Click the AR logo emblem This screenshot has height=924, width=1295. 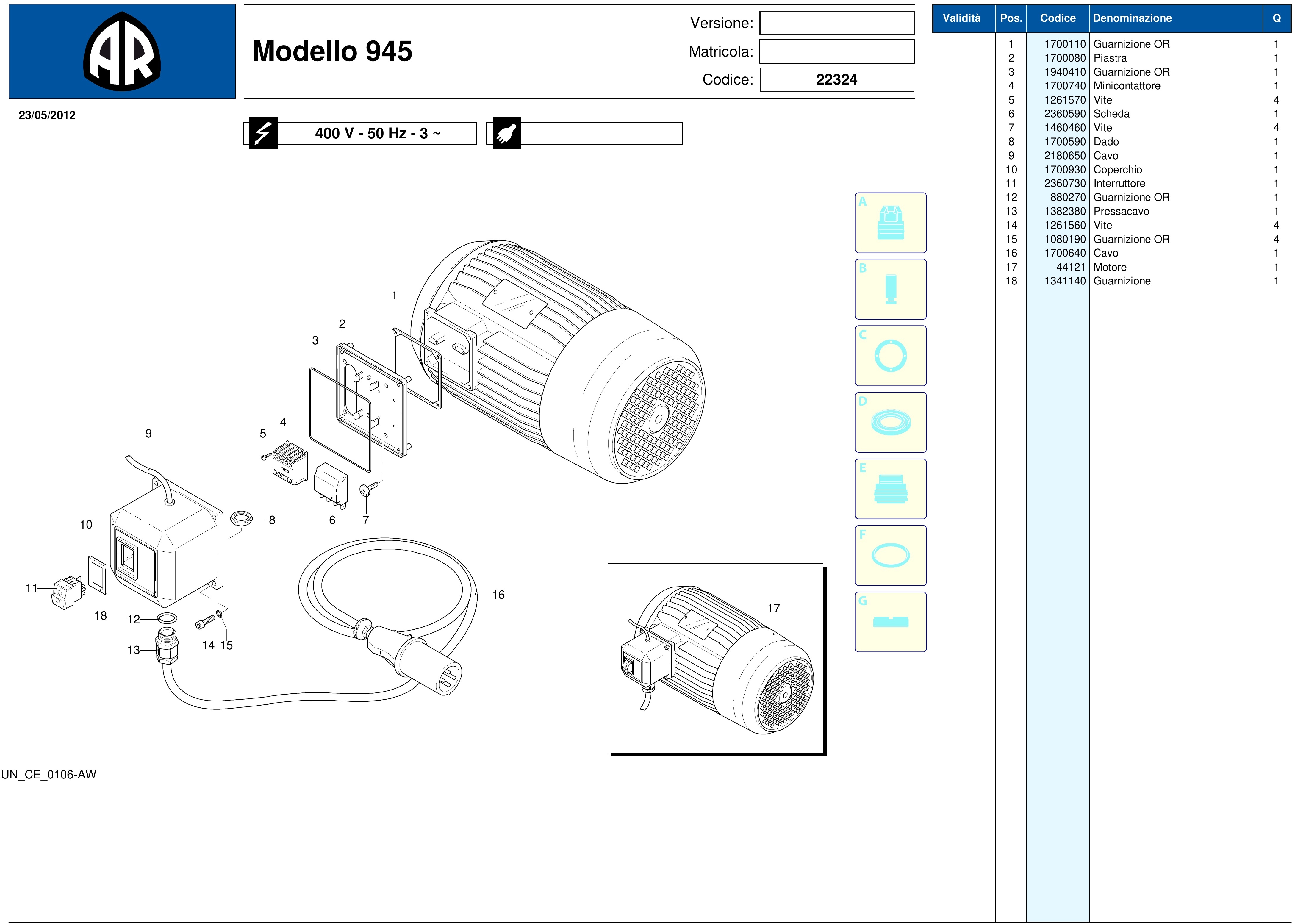point(122,52)
